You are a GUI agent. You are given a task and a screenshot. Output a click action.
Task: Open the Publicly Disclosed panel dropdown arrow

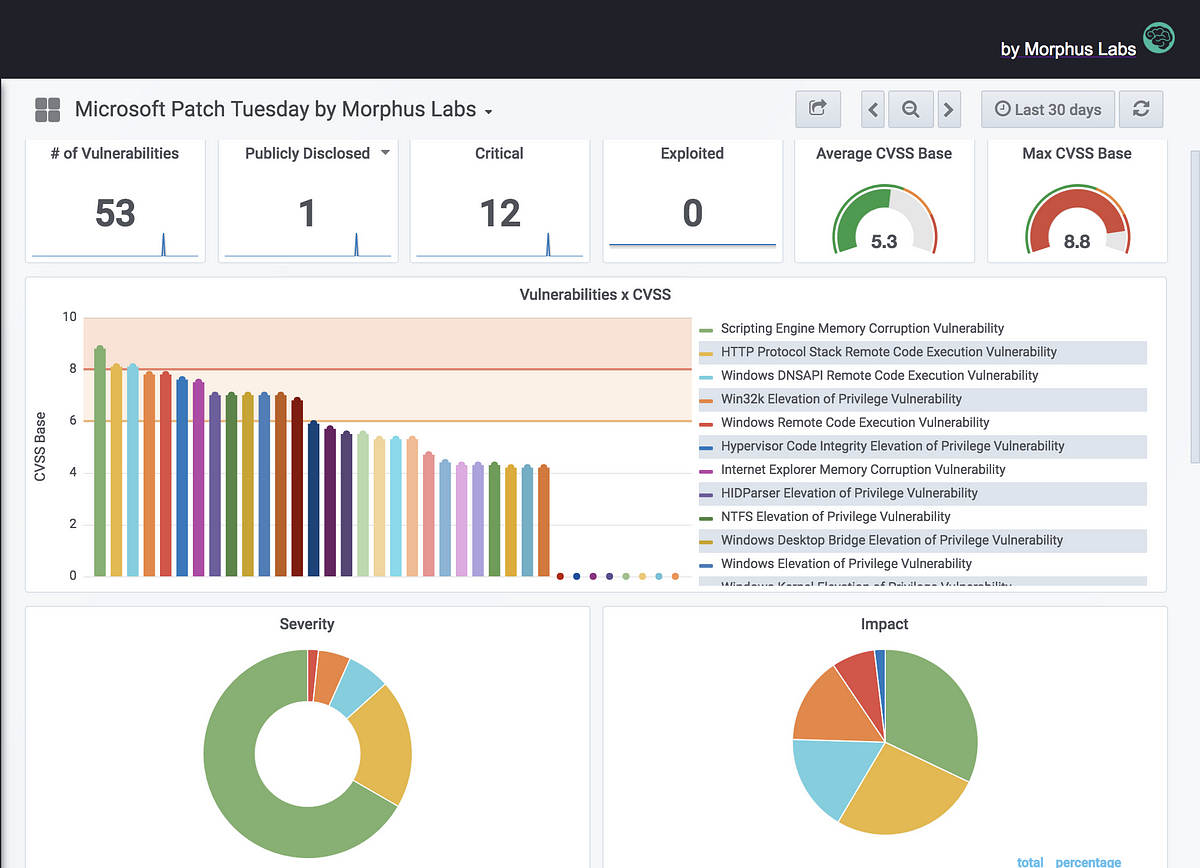pos(386,153)
